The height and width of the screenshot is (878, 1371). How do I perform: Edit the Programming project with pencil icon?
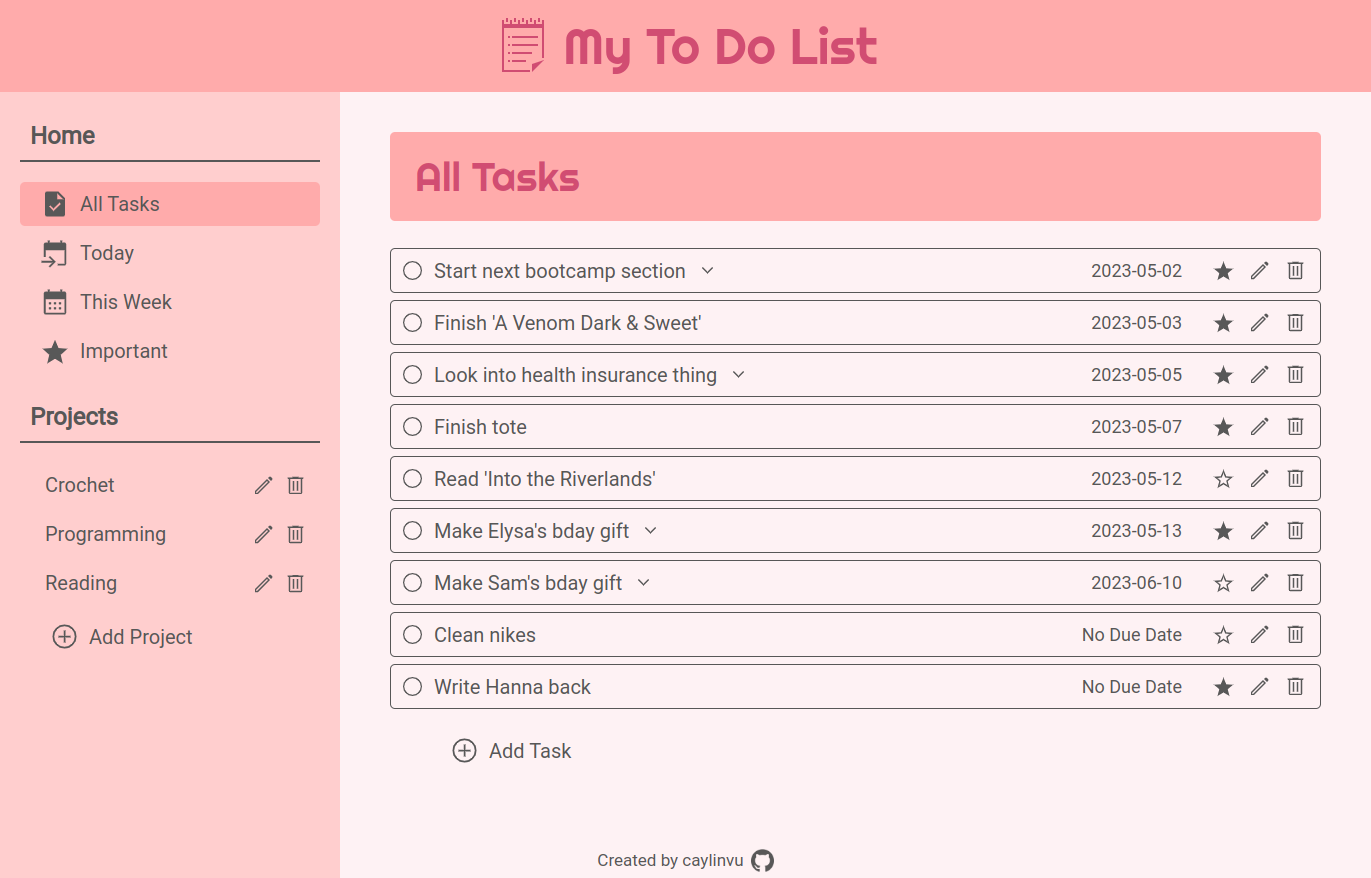coord(263,534)
